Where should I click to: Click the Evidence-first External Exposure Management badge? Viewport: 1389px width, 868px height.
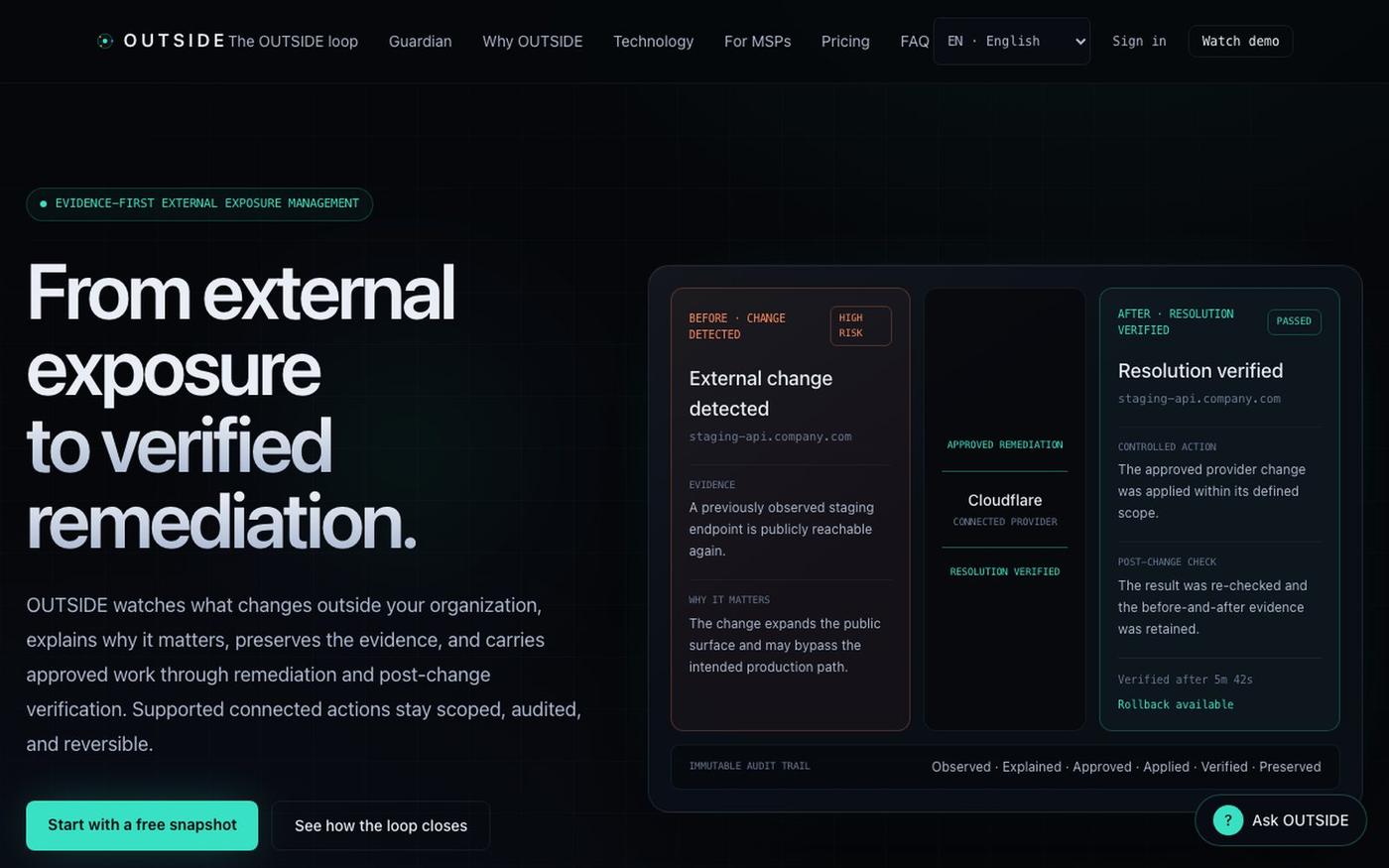coord(199,204)
